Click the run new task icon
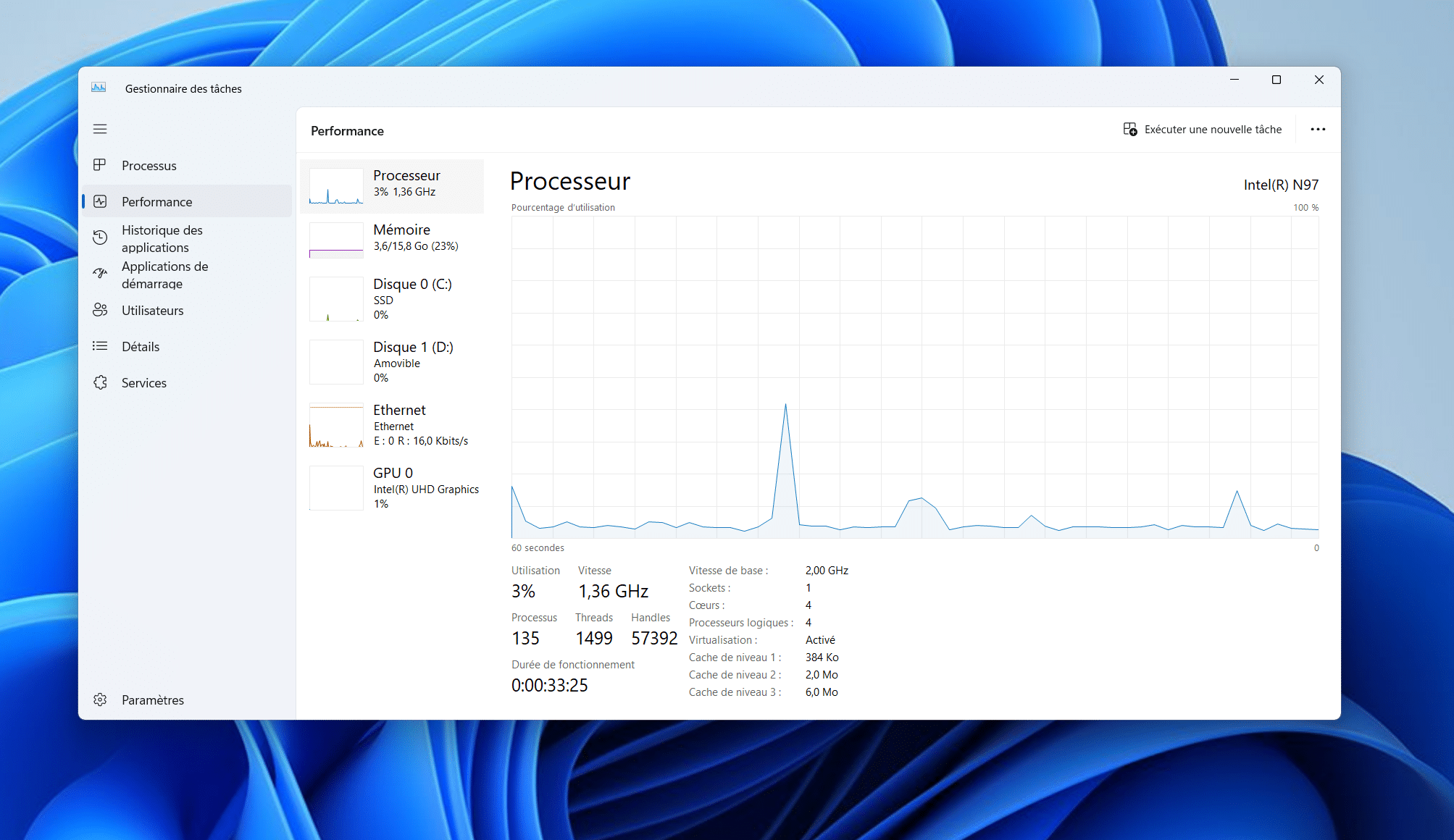The width and height of the screenshot is (1454, 840). [1129, 129]
